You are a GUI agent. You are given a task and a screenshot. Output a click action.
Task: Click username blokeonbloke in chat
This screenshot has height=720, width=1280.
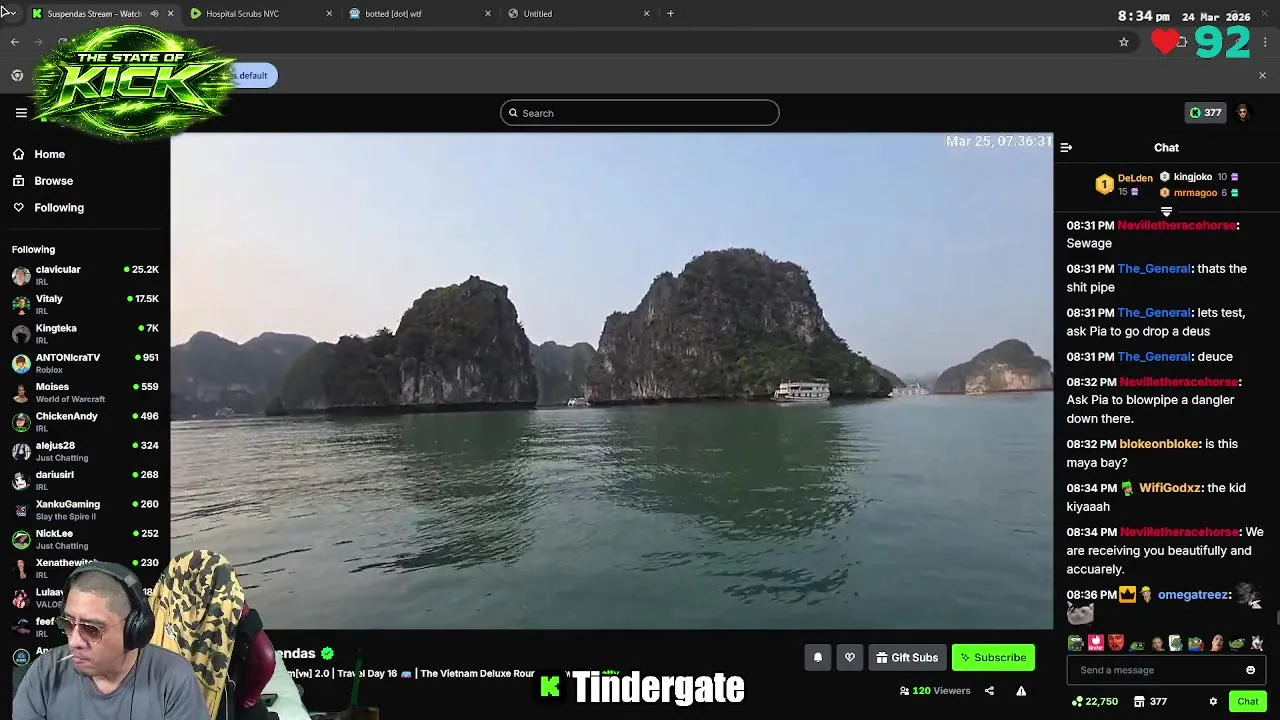(1159, 444)
